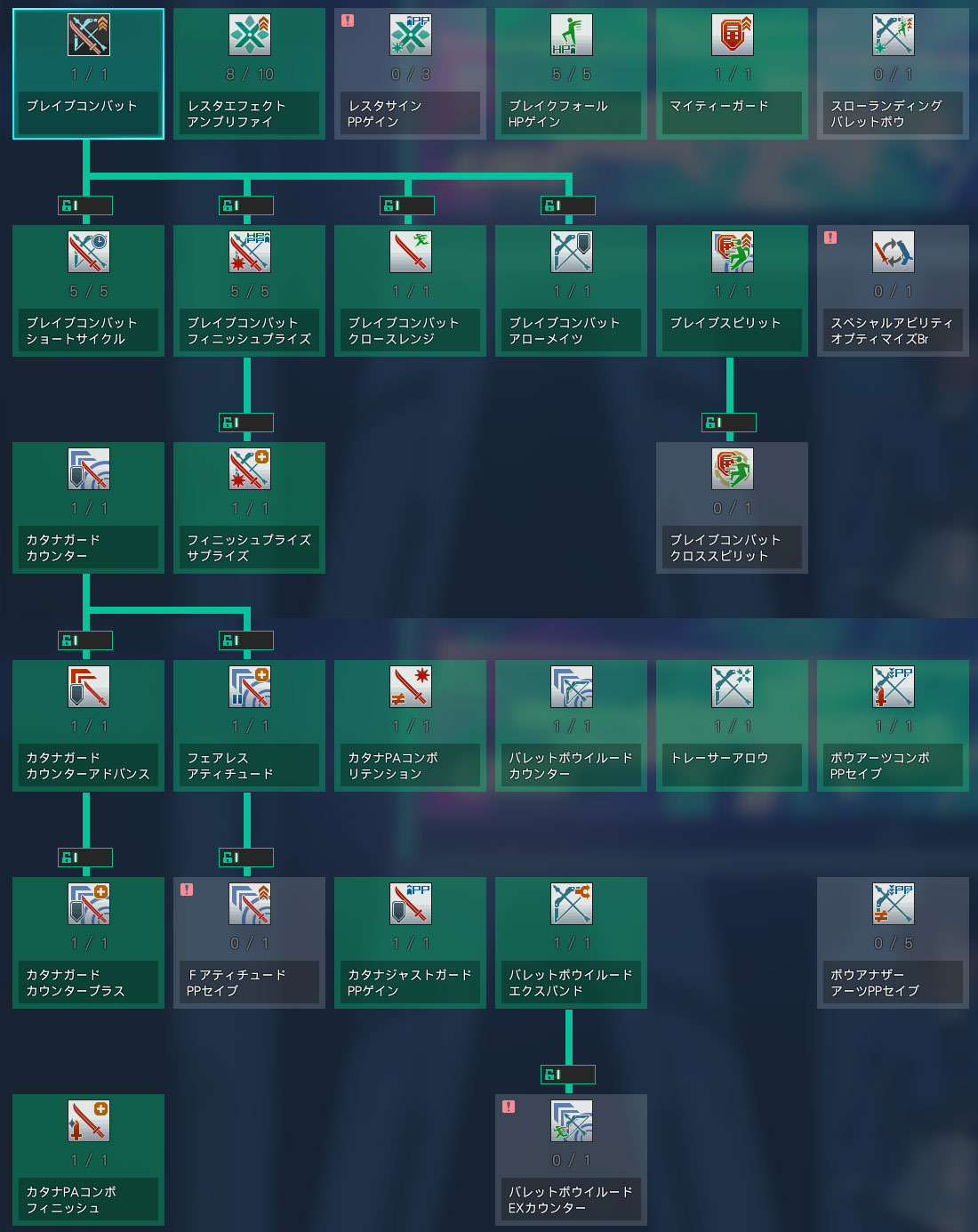This screenshot has height=1232, width=978.
Task: Click the カタナガード カウンタープラス name label
Action: click(x=88, y=983)
